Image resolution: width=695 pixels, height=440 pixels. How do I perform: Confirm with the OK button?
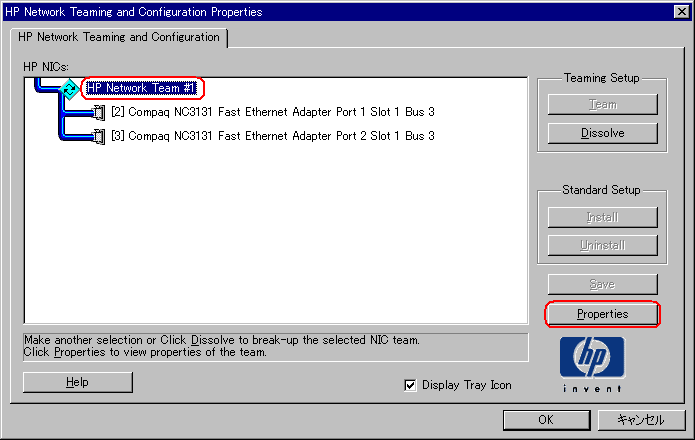pos(547,420)
